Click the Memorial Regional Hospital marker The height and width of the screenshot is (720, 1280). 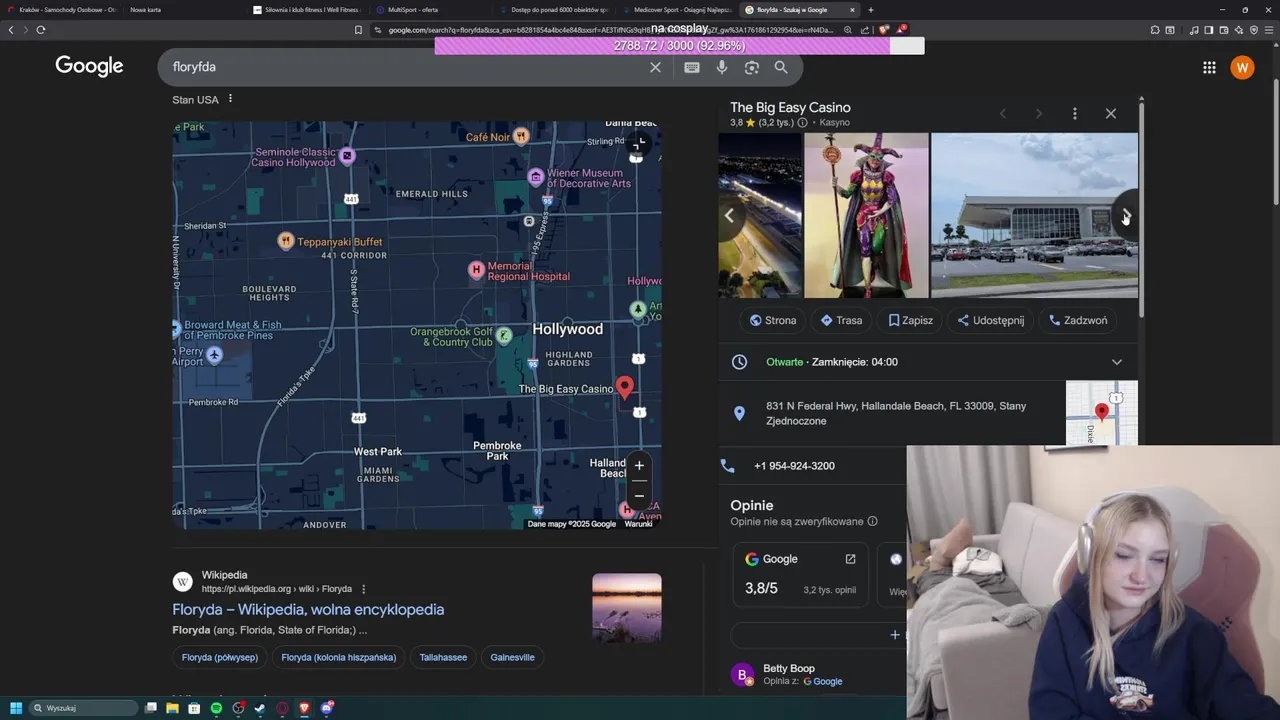click(x=477, y=269)
